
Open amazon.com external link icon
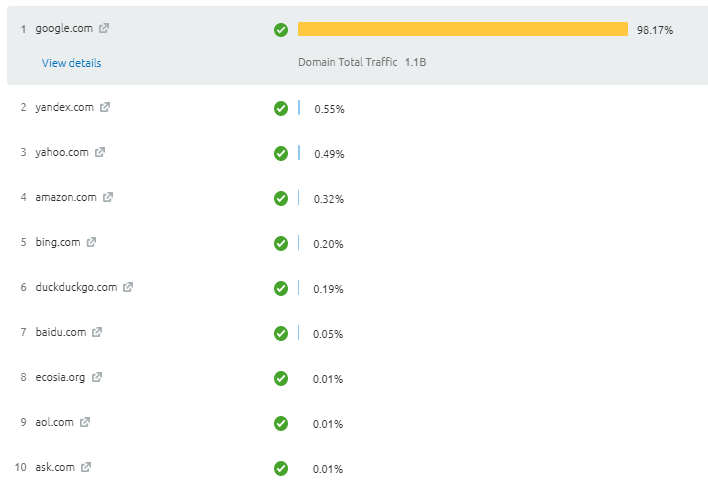(x=108, y=197)
